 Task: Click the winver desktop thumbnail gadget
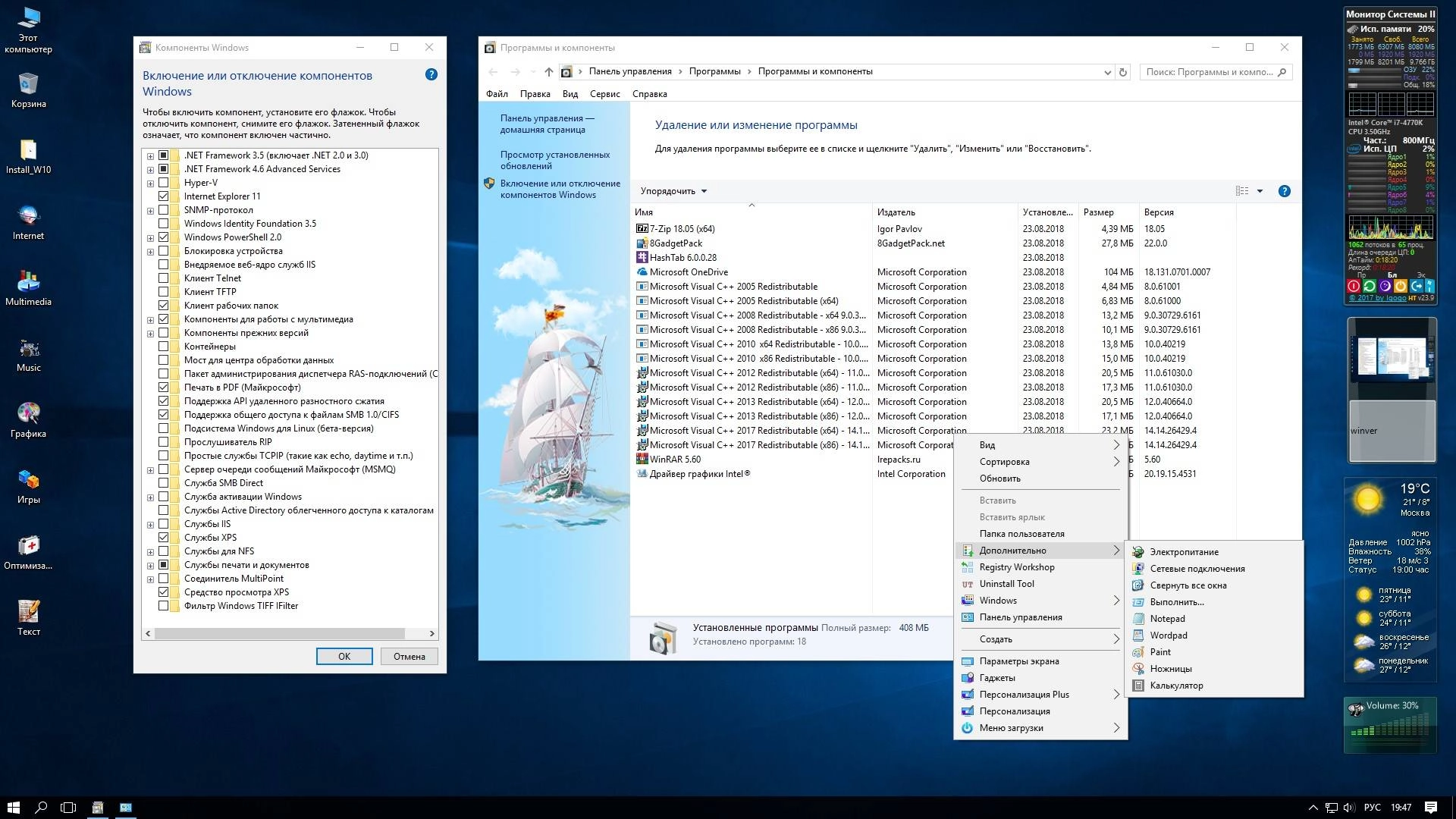pos(1392,430)
